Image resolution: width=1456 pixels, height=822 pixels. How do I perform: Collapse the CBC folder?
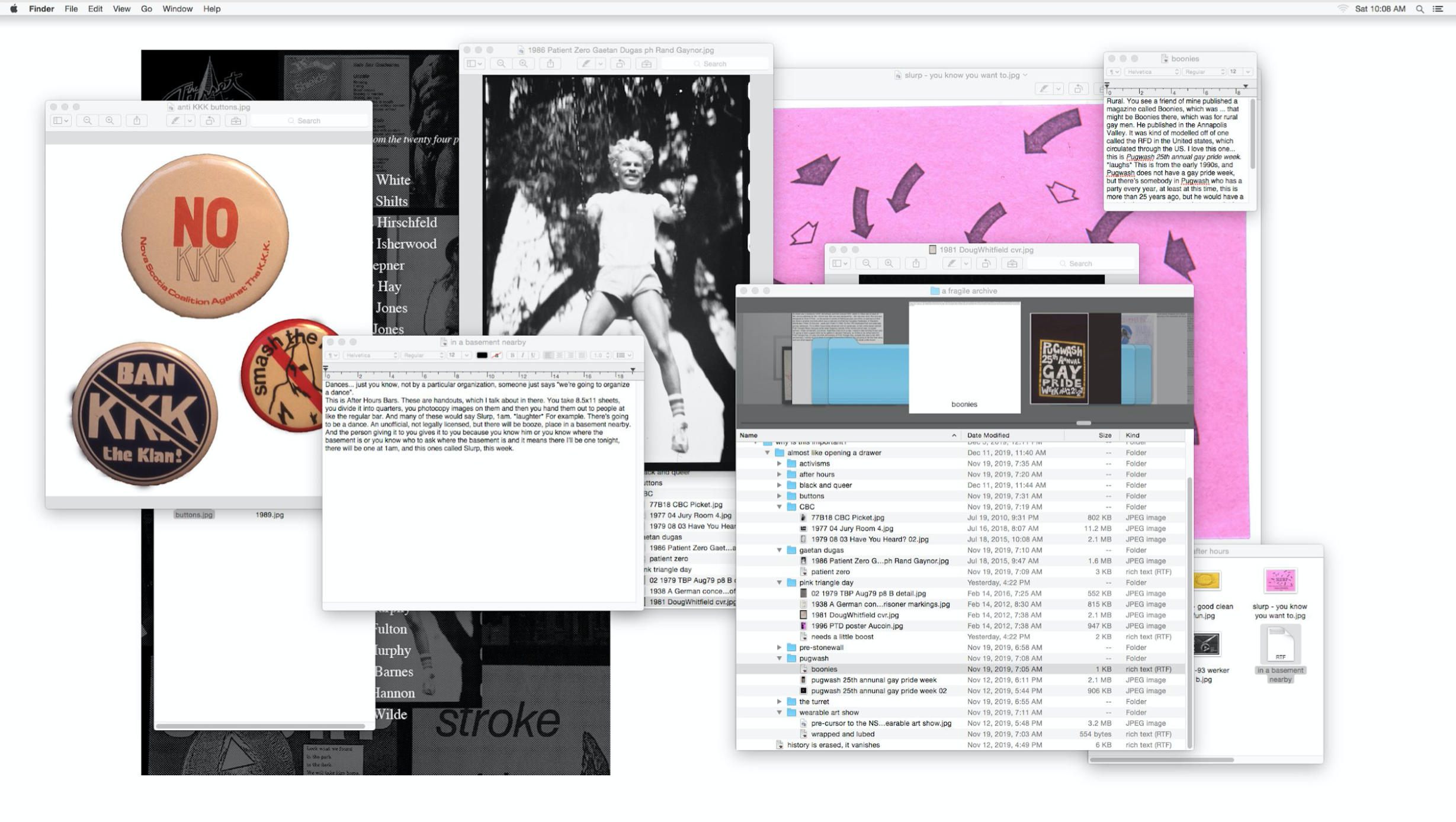click(780, 507)
